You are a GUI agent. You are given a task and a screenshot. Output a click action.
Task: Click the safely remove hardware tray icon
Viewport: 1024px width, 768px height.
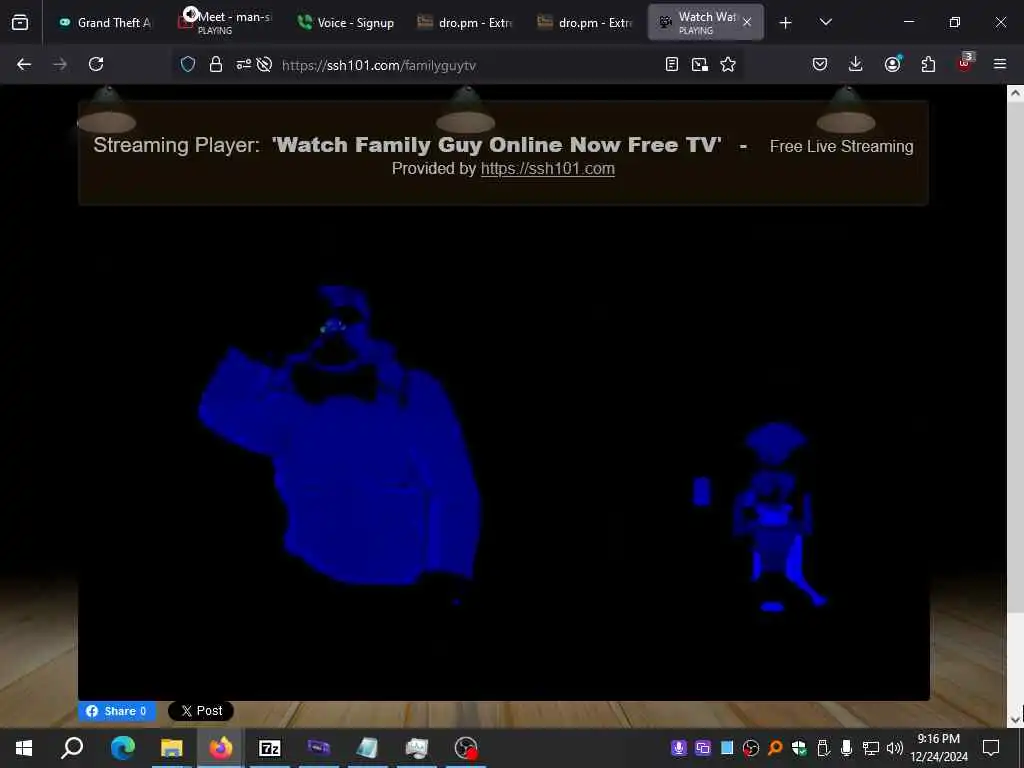pos(823,748)
